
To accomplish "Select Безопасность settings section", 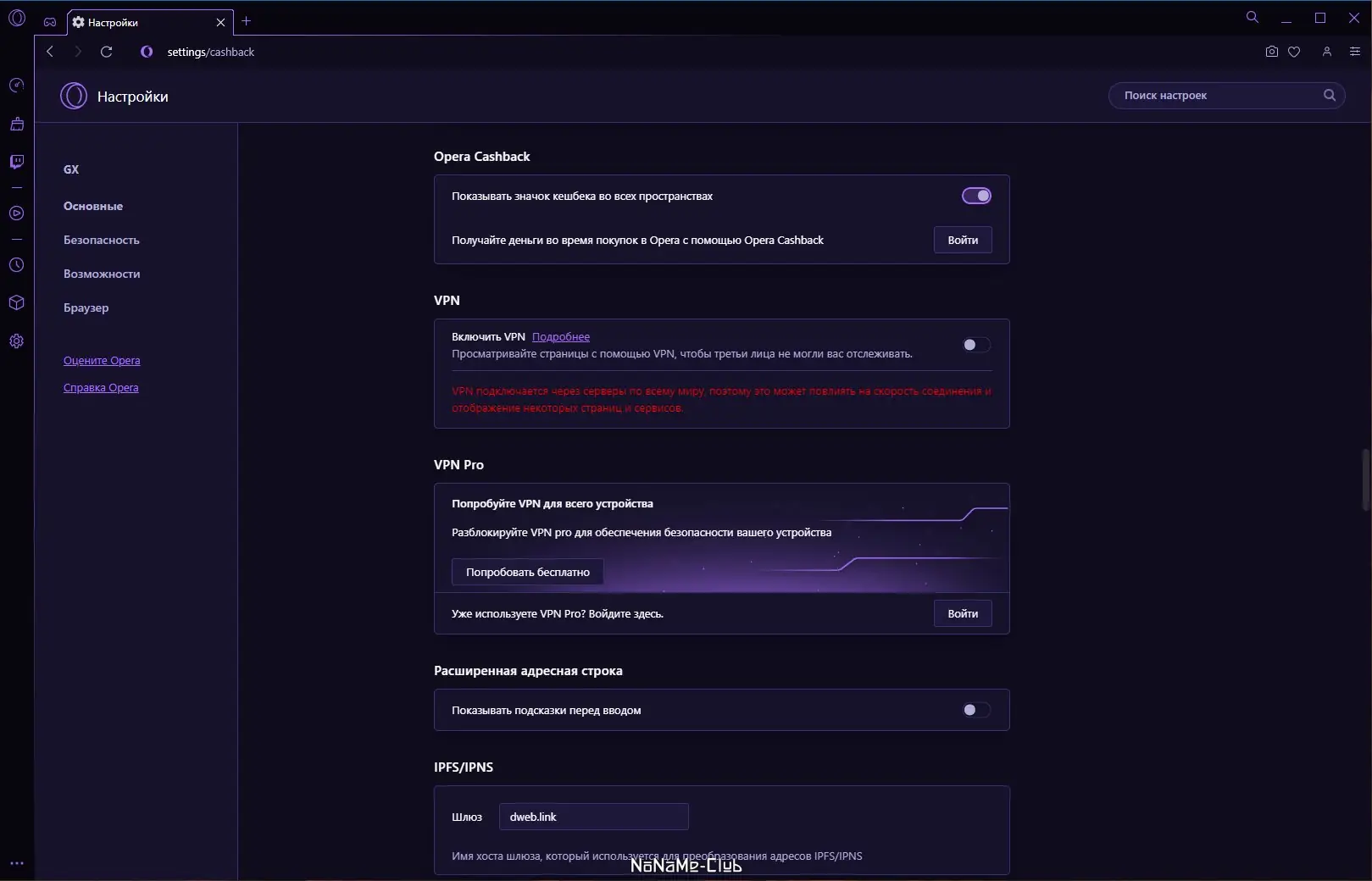I will tap(101, 240).
